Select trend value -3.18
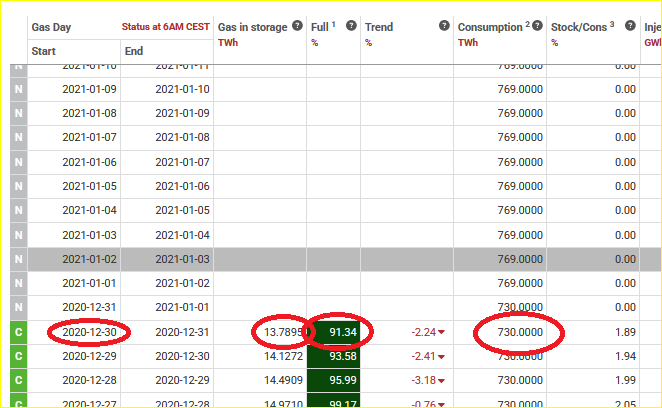662x408 pixels. point(423,380)
